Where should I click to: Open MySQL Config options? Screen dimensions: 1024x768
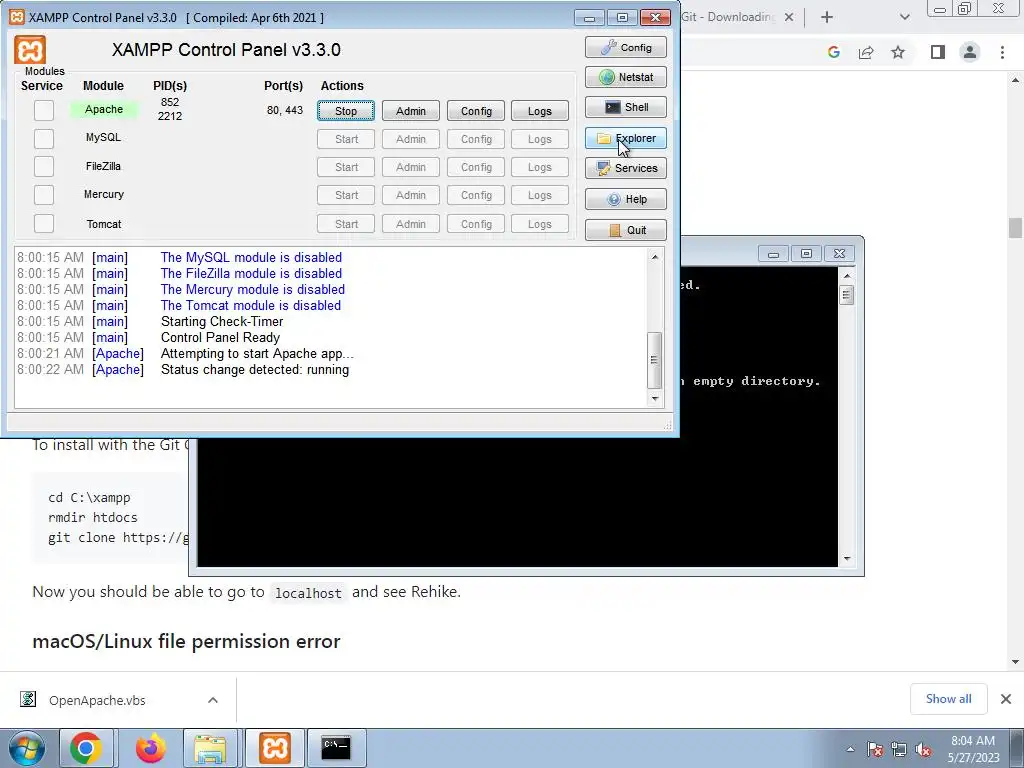click(x=476, y=139)
